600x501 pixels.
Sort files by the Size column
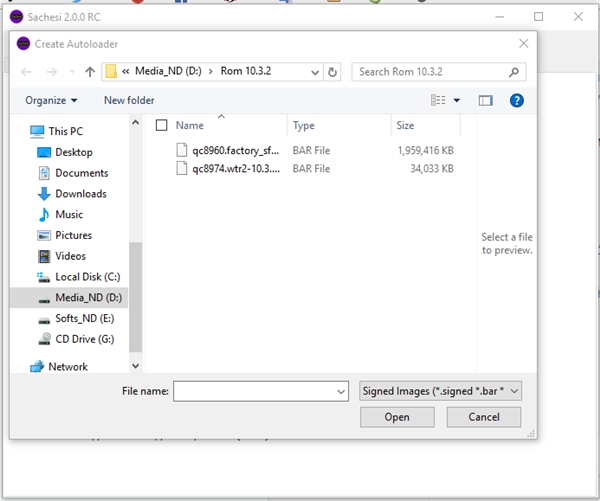pos(405,126)
